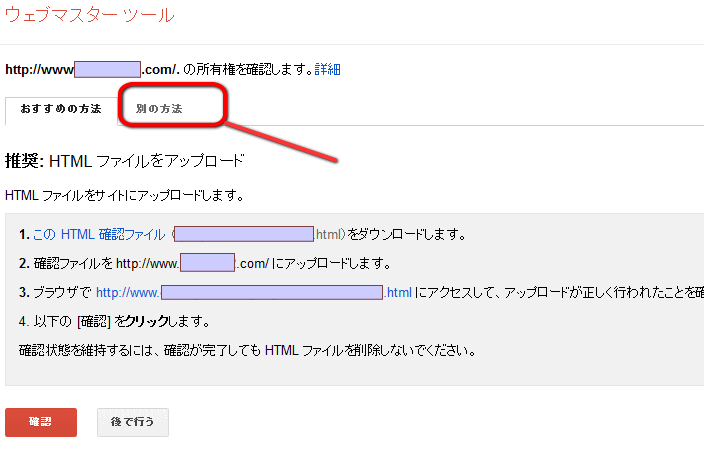Click the ウェブマスター ツール page title
This screenshot has width=704, height=452.
pyautogui.click(x=90, y=15)
